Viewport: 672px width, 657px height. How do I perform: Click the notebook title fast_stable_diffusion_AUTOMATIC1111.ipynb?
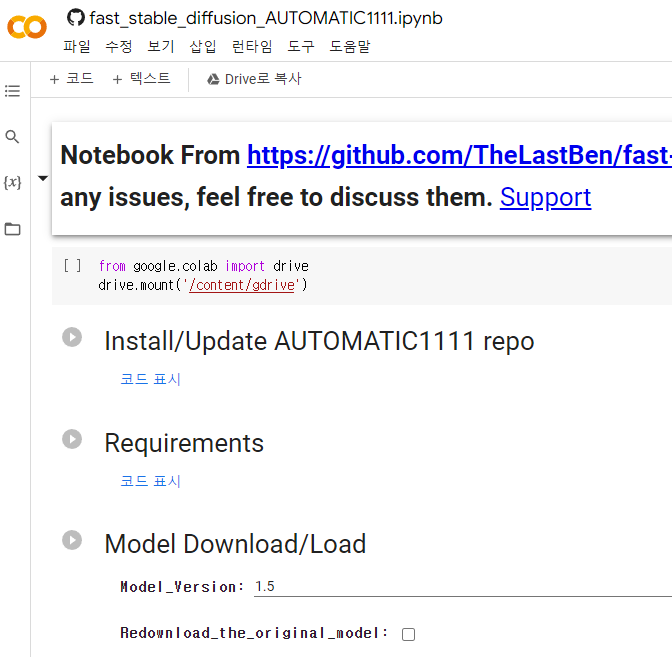266,18
